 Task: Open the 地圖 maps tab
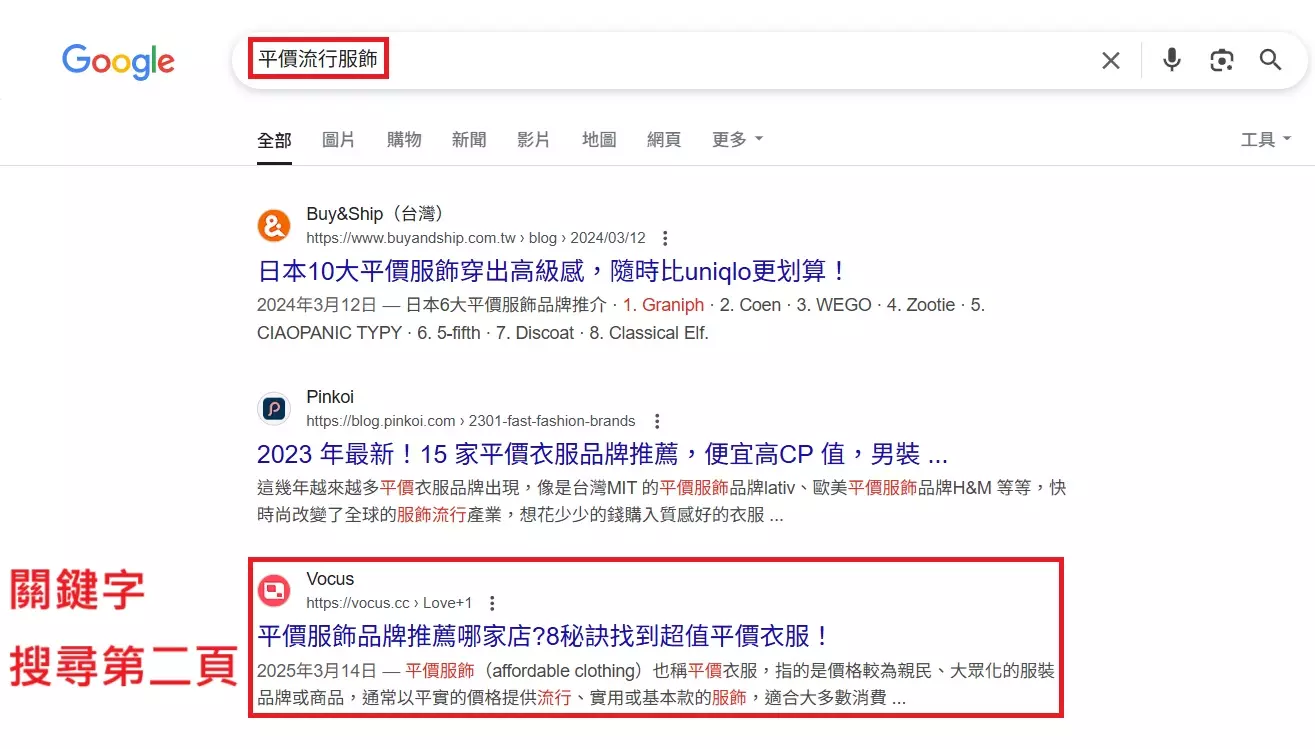click(x=599, y=139)
